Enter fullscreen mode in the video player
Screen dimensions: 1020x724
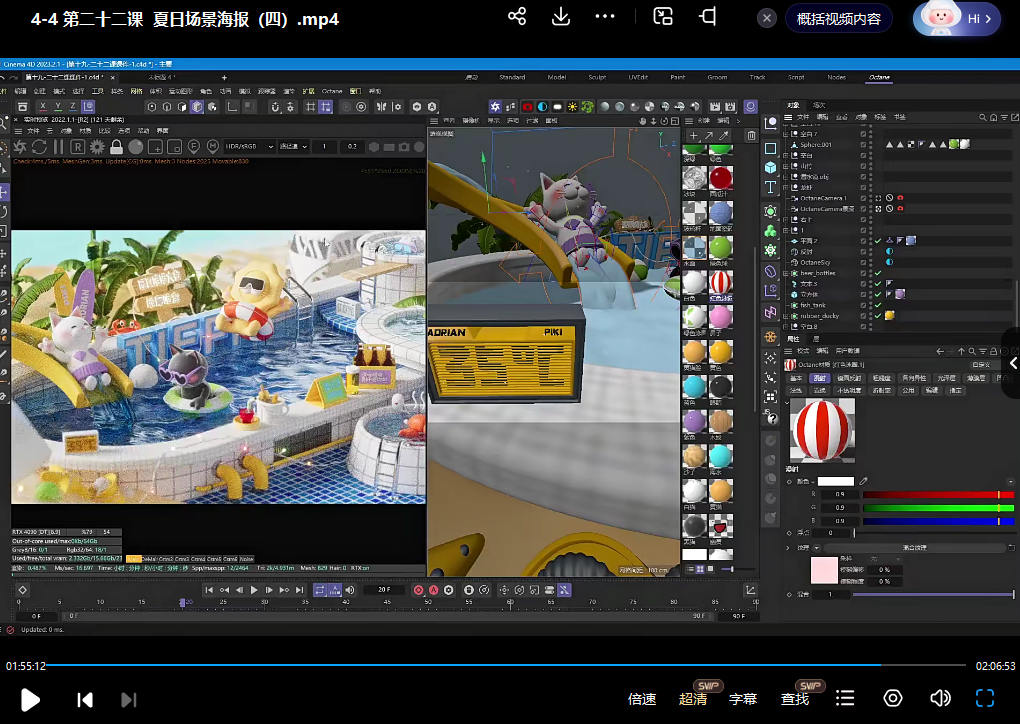click(985, 698)
